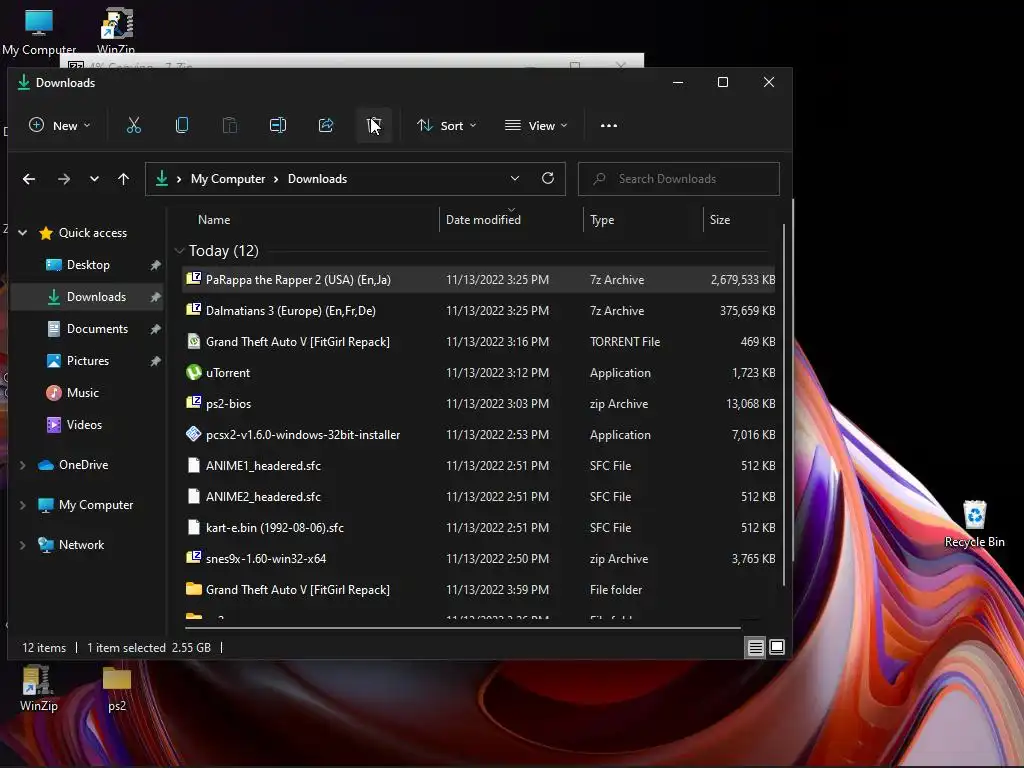1024x768 pixels.
Task: Go back with the left arrow
Action: click(x=29, y=179)
